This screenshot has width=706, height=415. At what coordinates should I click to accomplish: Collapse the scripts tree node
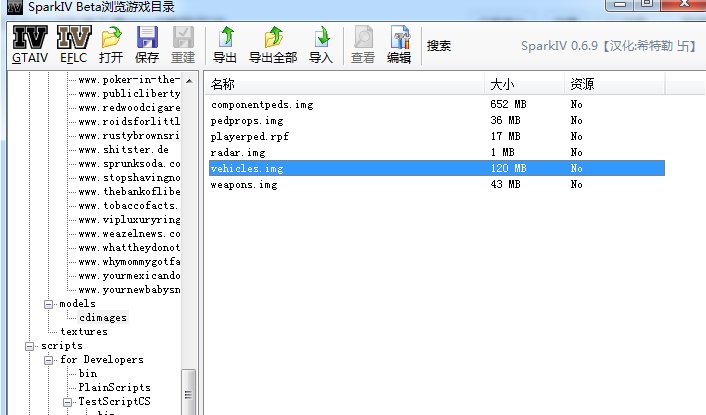pyautogui.click(x=28, y=346)
